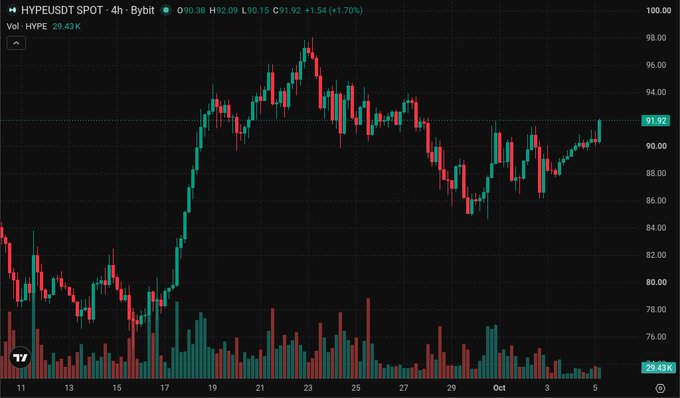Click the 96.00 price axis label
680x398 pixels.
coord(656,65)
